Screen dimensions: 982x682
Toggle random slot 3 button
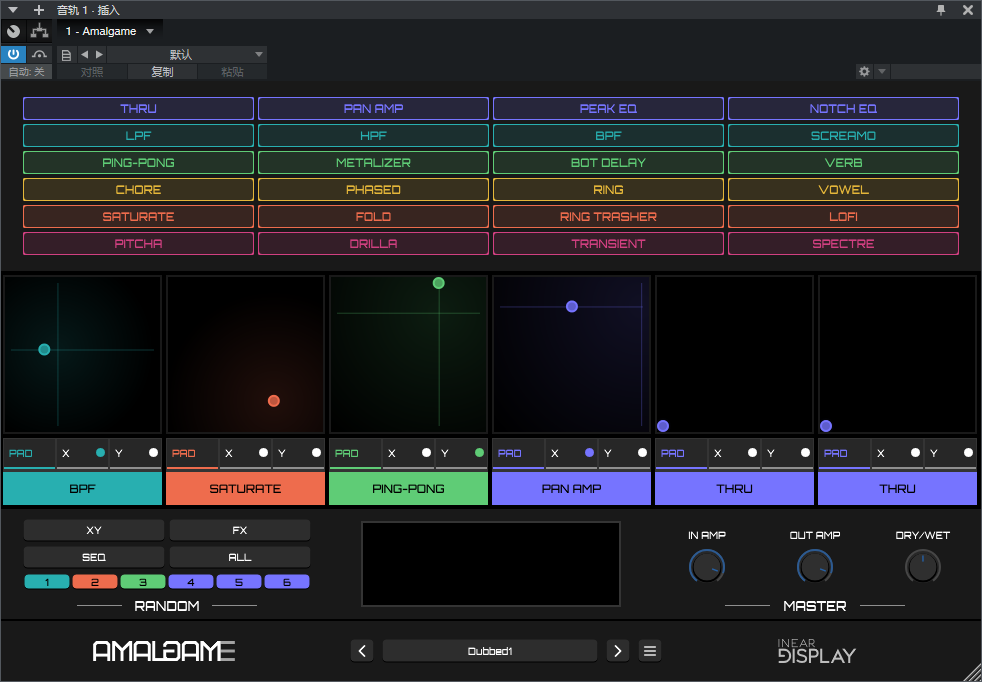tap(143, 582)
